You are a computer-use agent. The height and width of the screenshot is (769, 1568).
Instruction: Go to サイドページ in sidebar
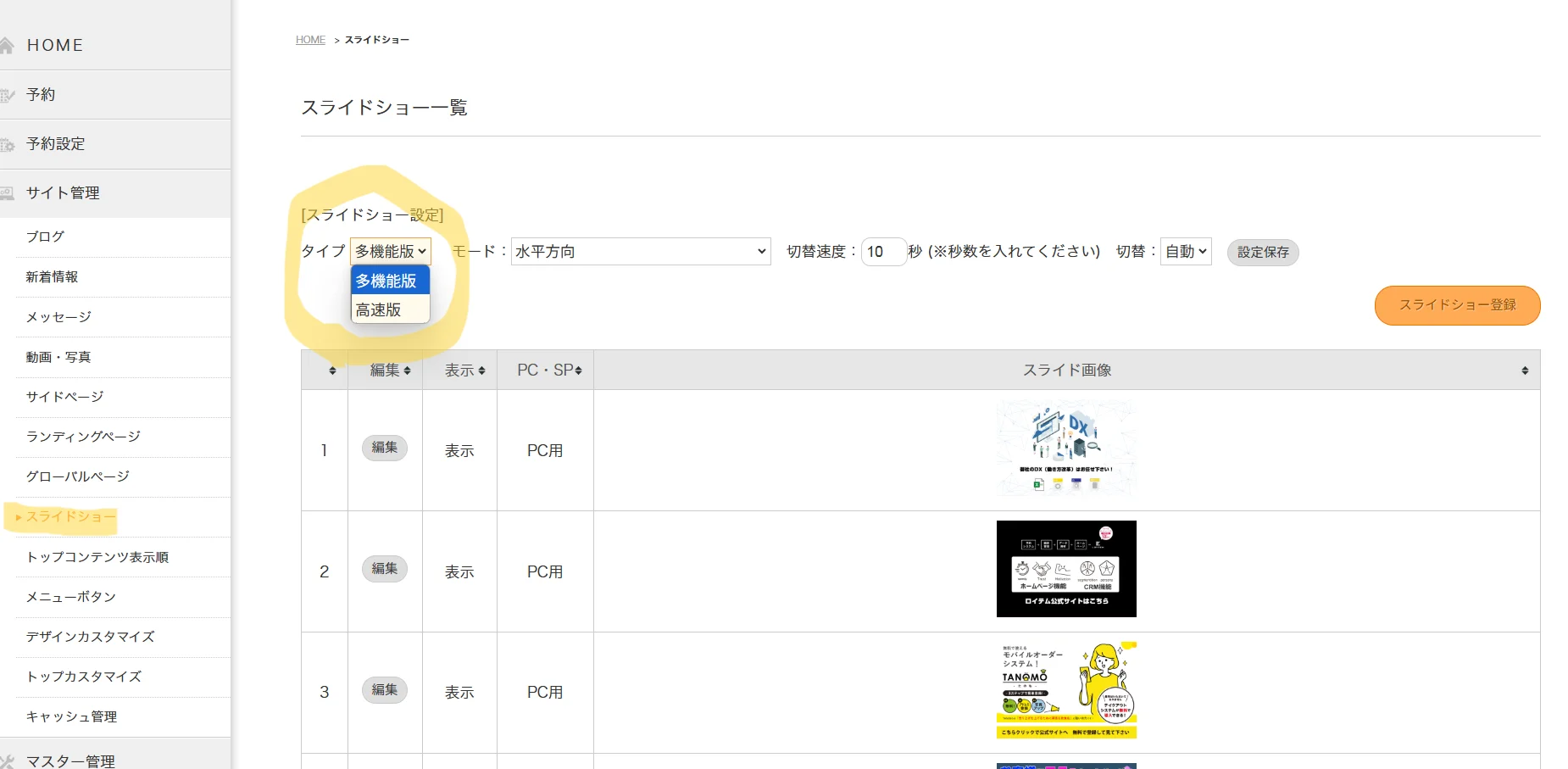[x=64, y=396]
